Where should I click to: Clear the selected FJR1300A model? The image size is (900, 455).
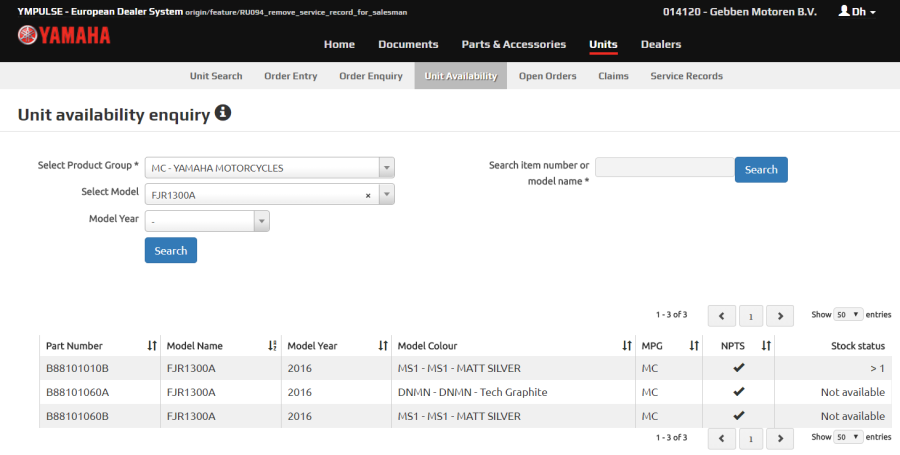(x=368, y=196)
